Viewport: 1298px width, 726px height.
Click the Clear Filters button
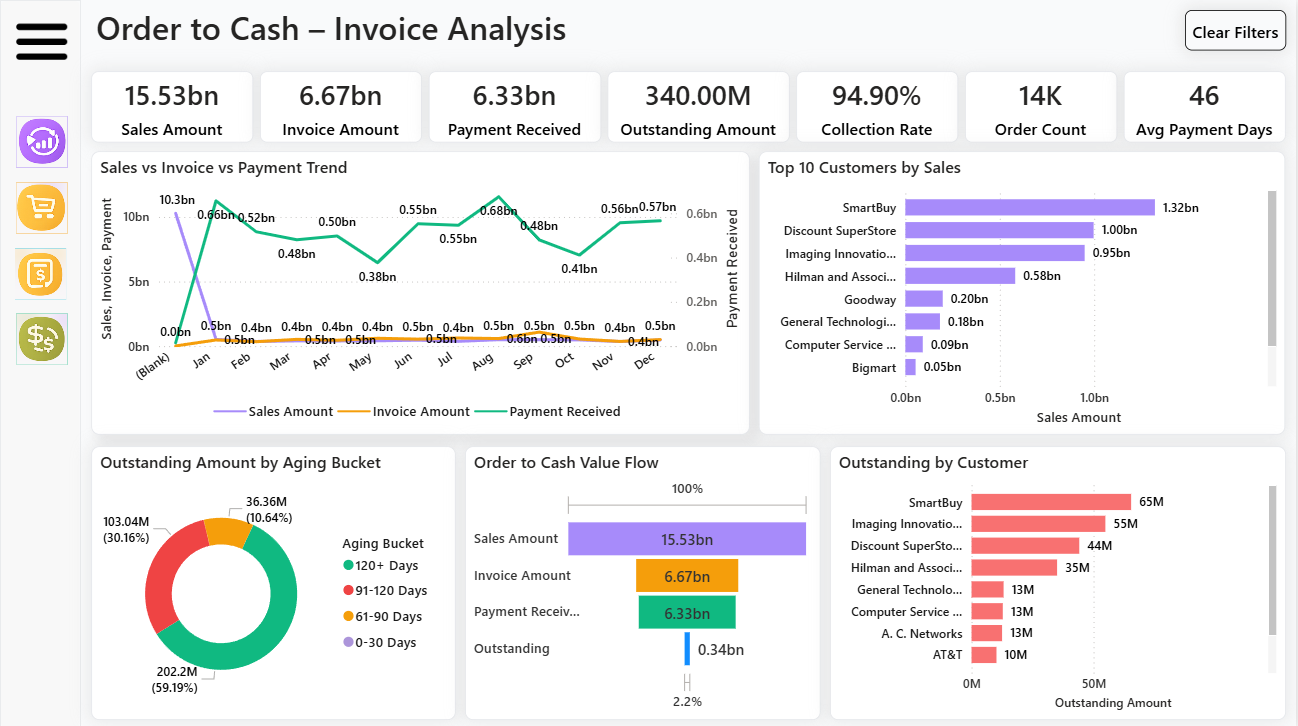point(1235,31)
